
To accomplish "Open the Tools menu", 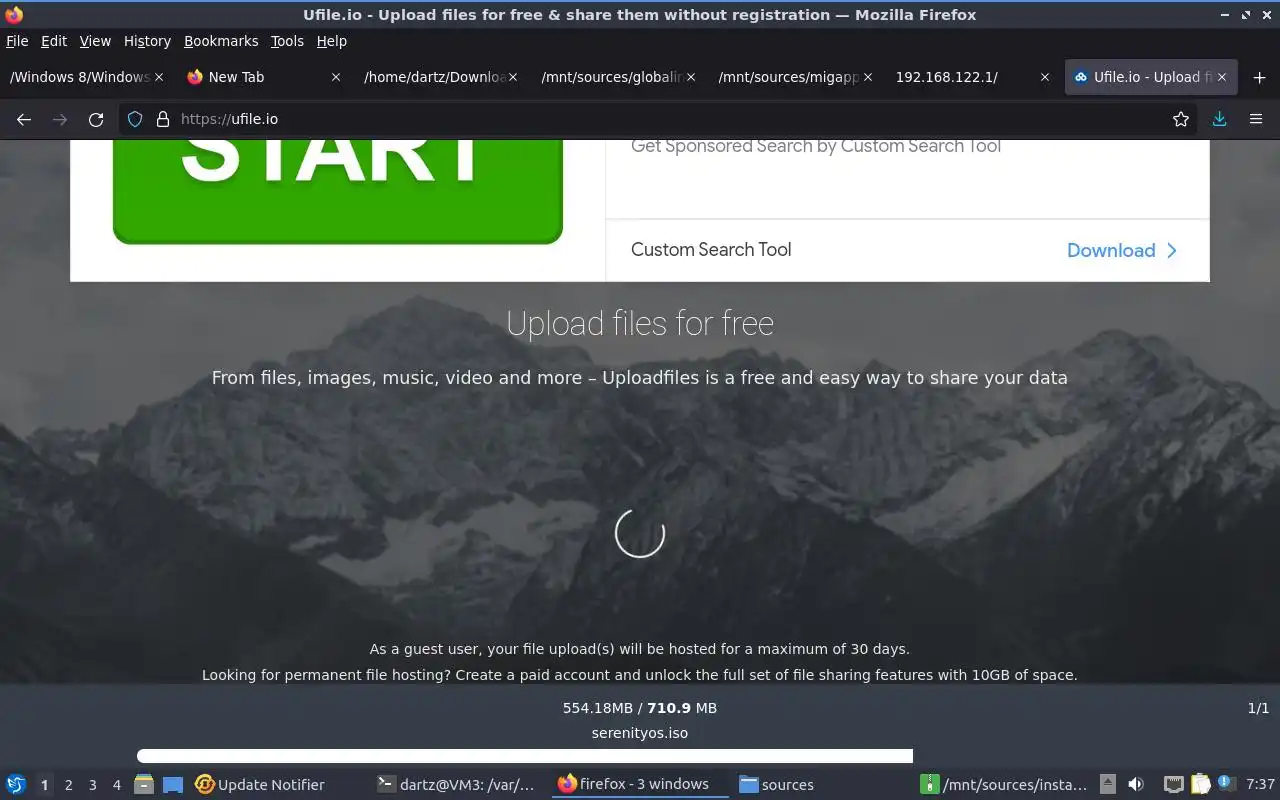I will (x=287, y=41).
